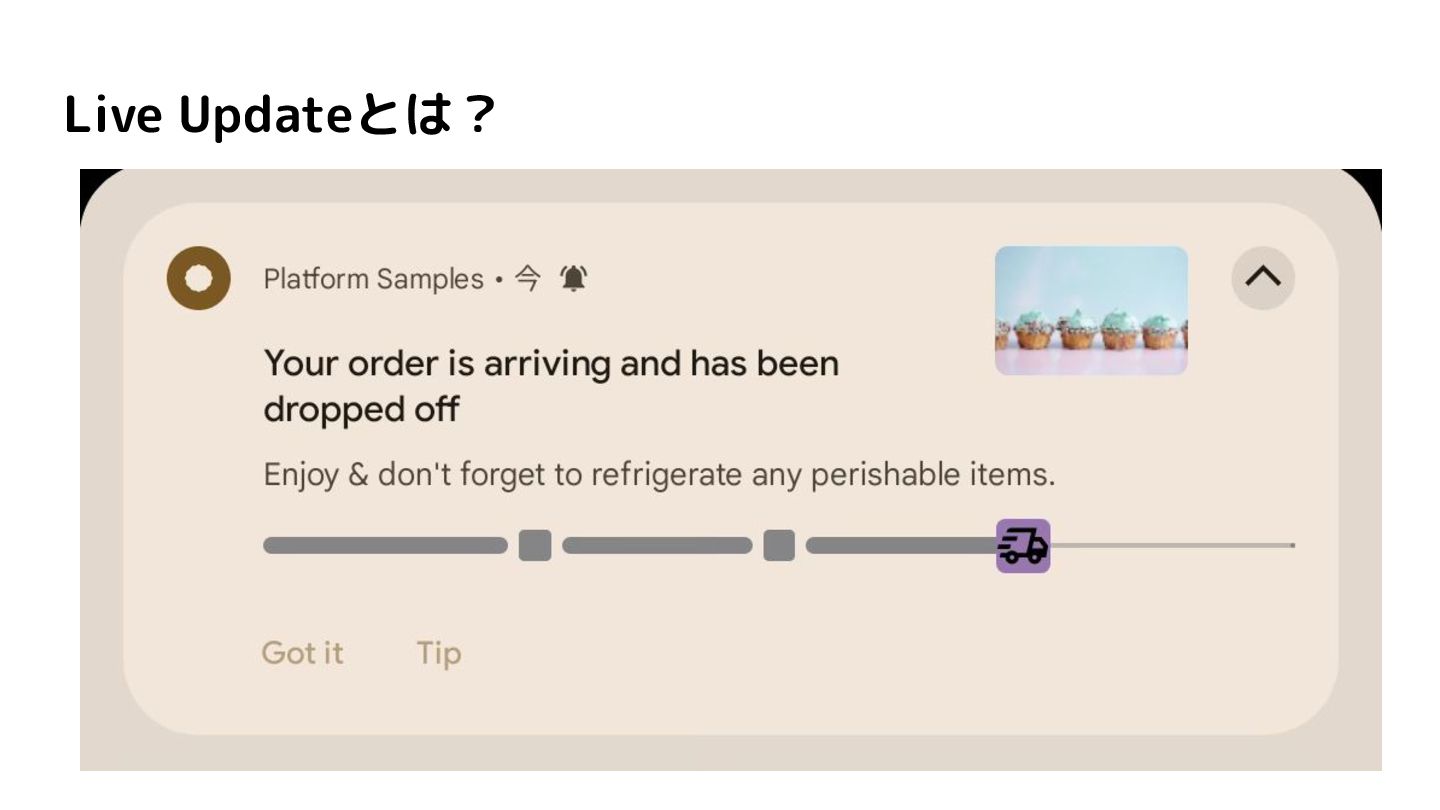1440x810 pixels.
Task: Click the Platform Samples app name
Action: click(x=373, y=279)
